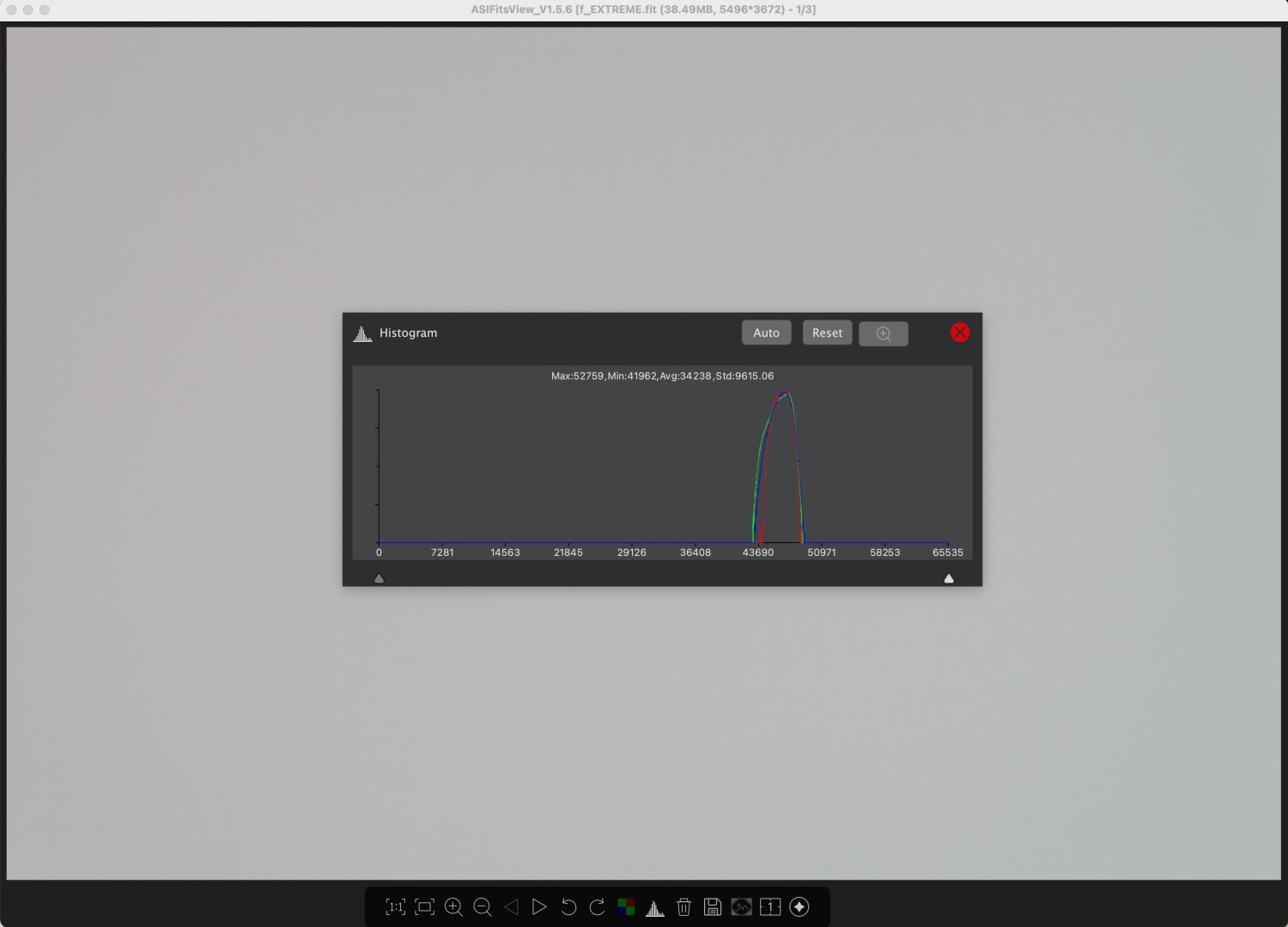Close the Histogram panel with red X
The width and height of the screenshot is (1288, 927).
point(960,332)
